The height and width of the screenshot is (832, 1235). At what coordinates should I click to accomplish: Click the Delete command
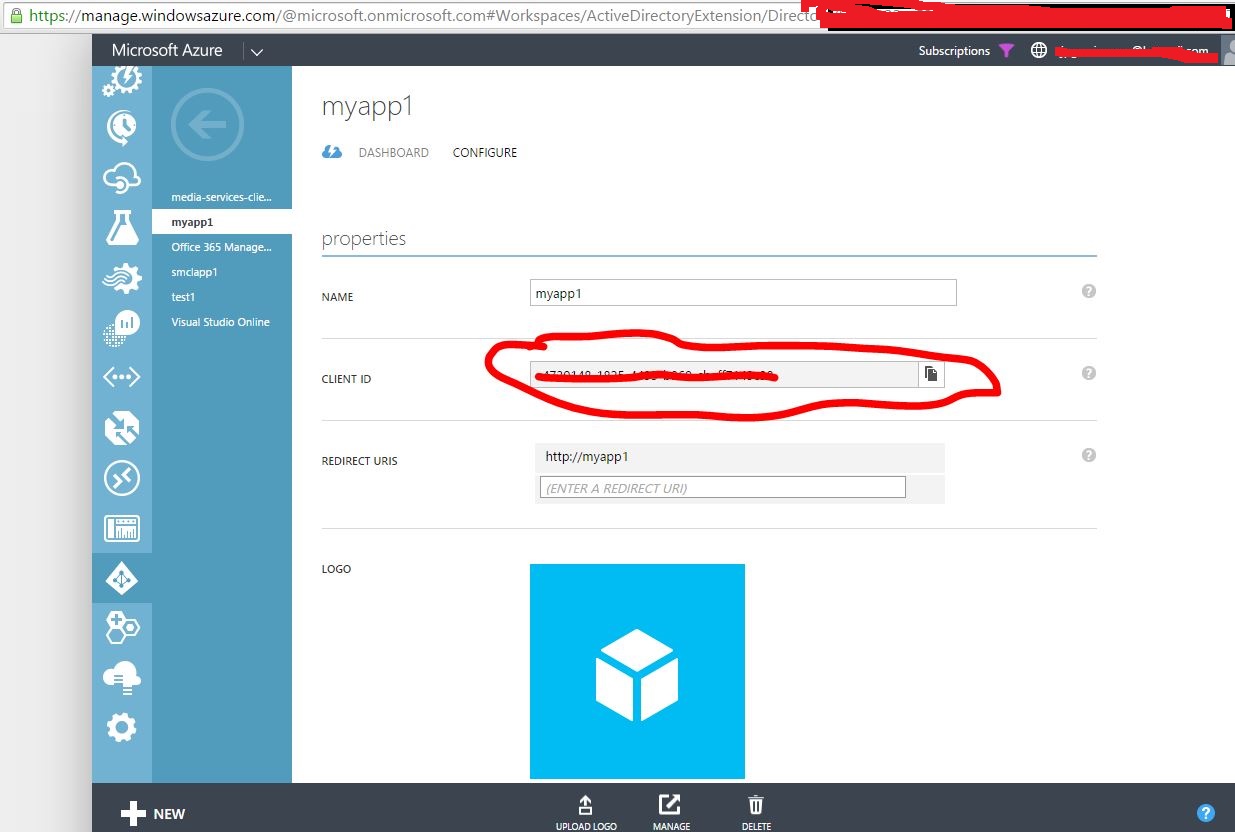pyautogui.click(x=756, y=813)
